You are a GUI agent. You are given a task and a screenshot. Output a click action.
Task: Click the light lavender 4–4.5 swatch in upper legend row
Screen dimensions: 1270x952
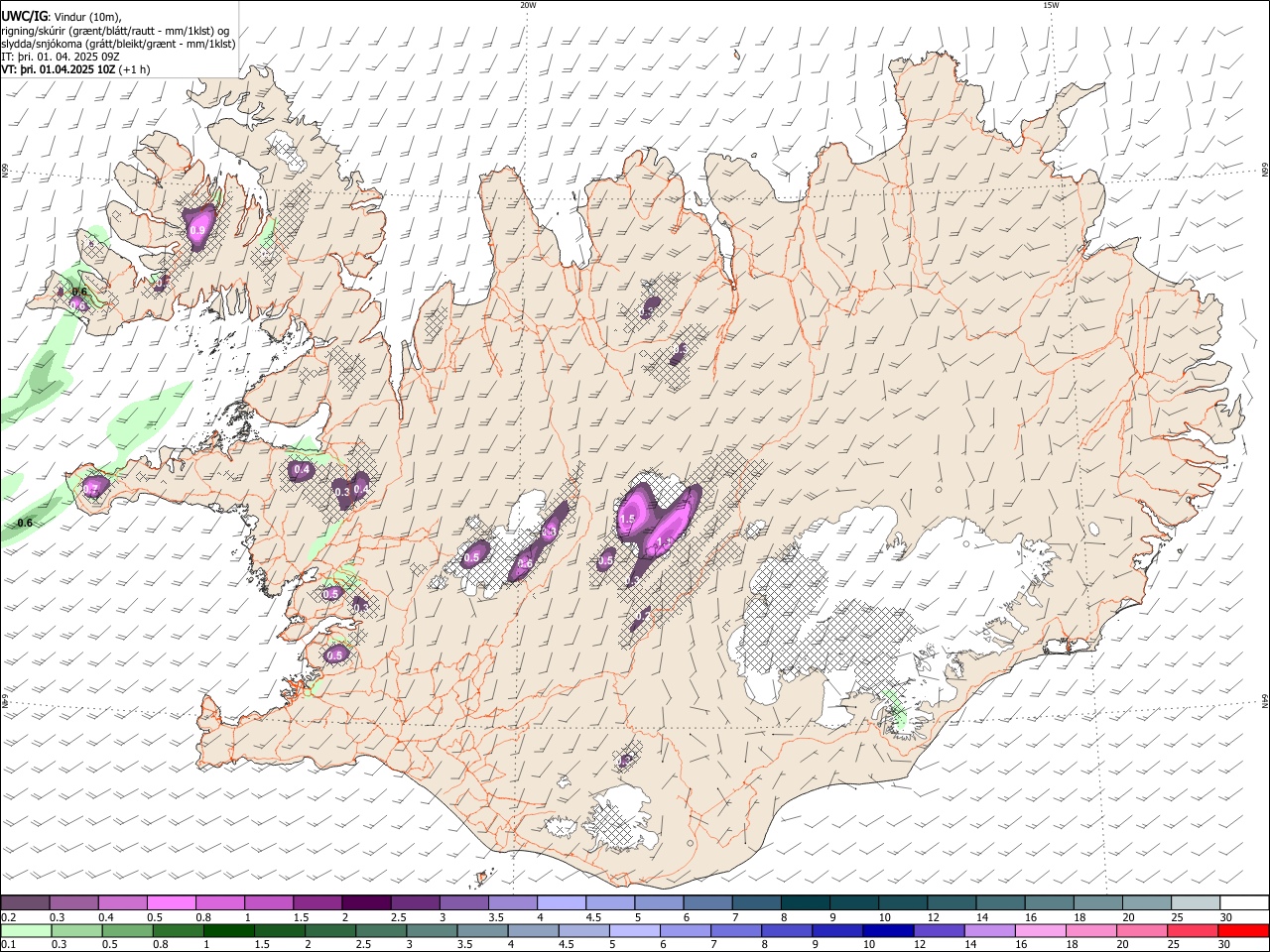(x=561, y=902)
